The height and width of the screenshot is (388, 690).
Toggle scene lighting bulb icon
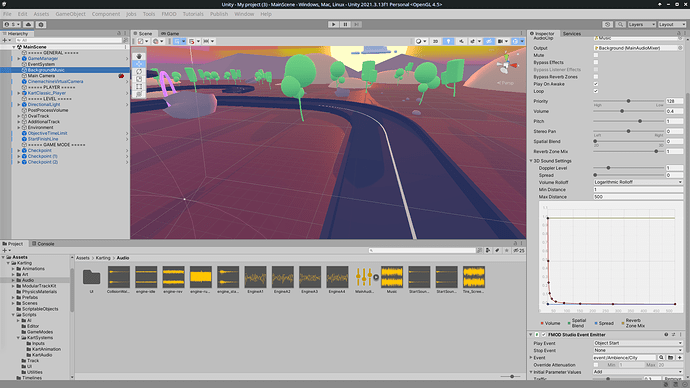coord(448,41)
